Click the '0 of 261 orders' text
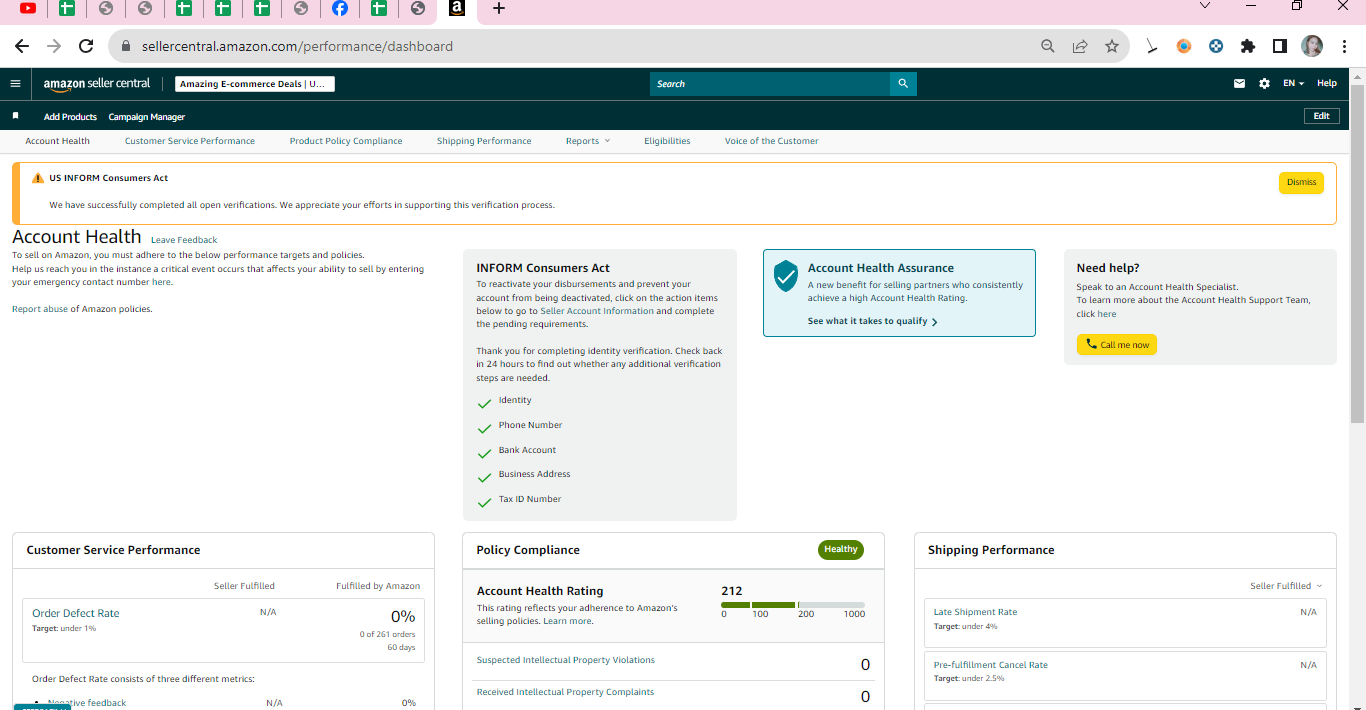 click(x=387, y=634)
